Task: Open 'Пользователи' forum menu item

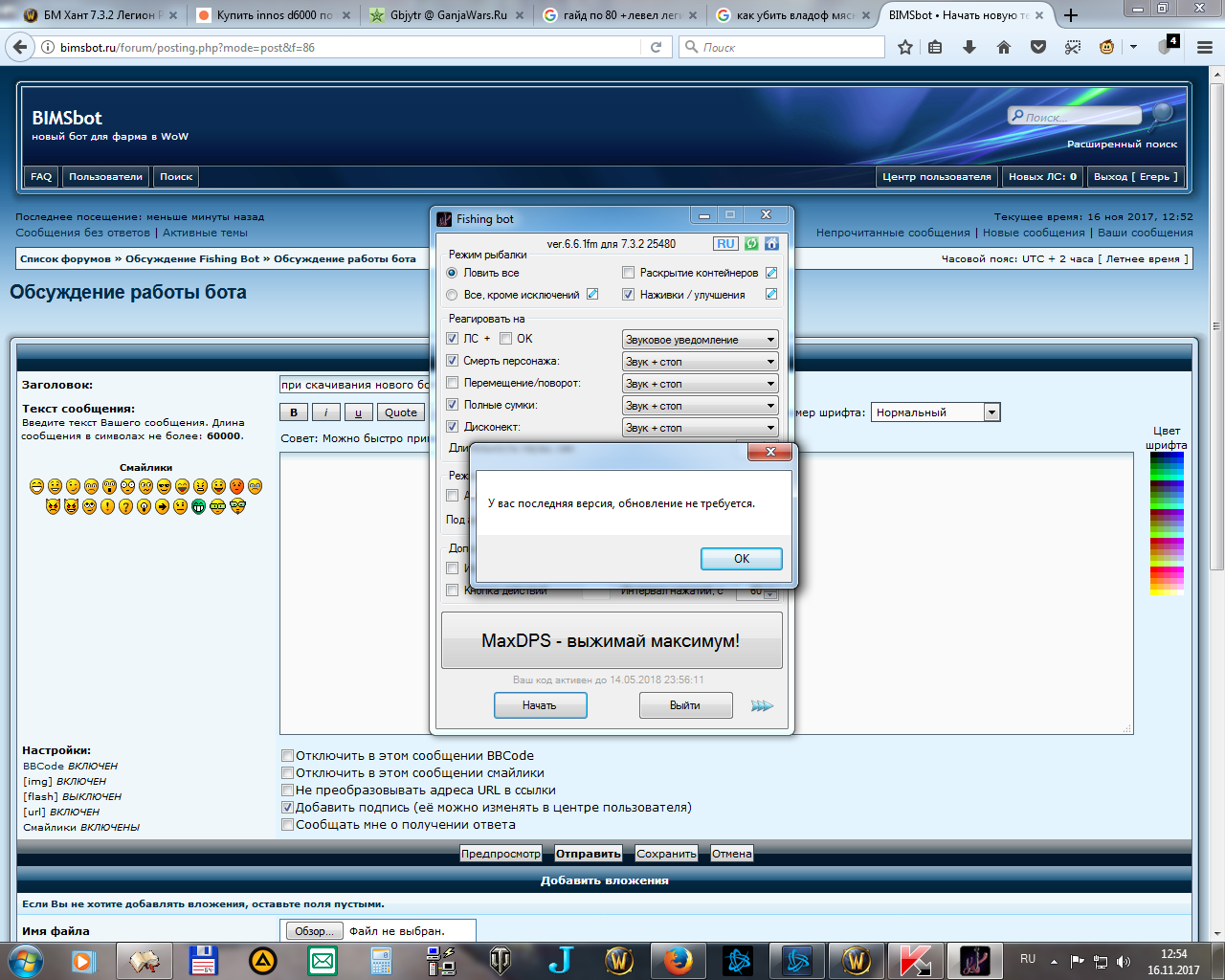Action: [105, 177]
